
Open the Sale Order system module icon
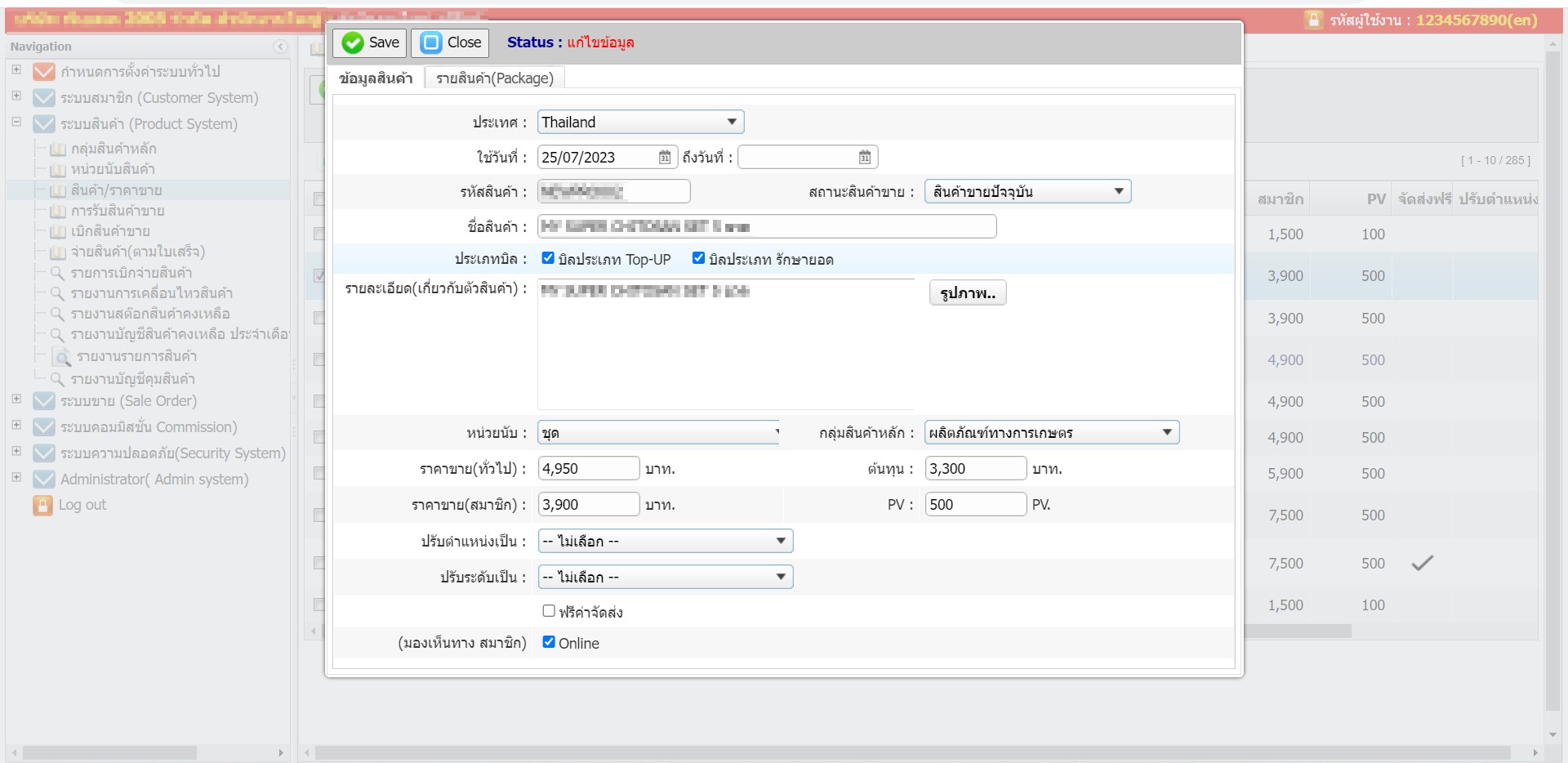point(43,401)
